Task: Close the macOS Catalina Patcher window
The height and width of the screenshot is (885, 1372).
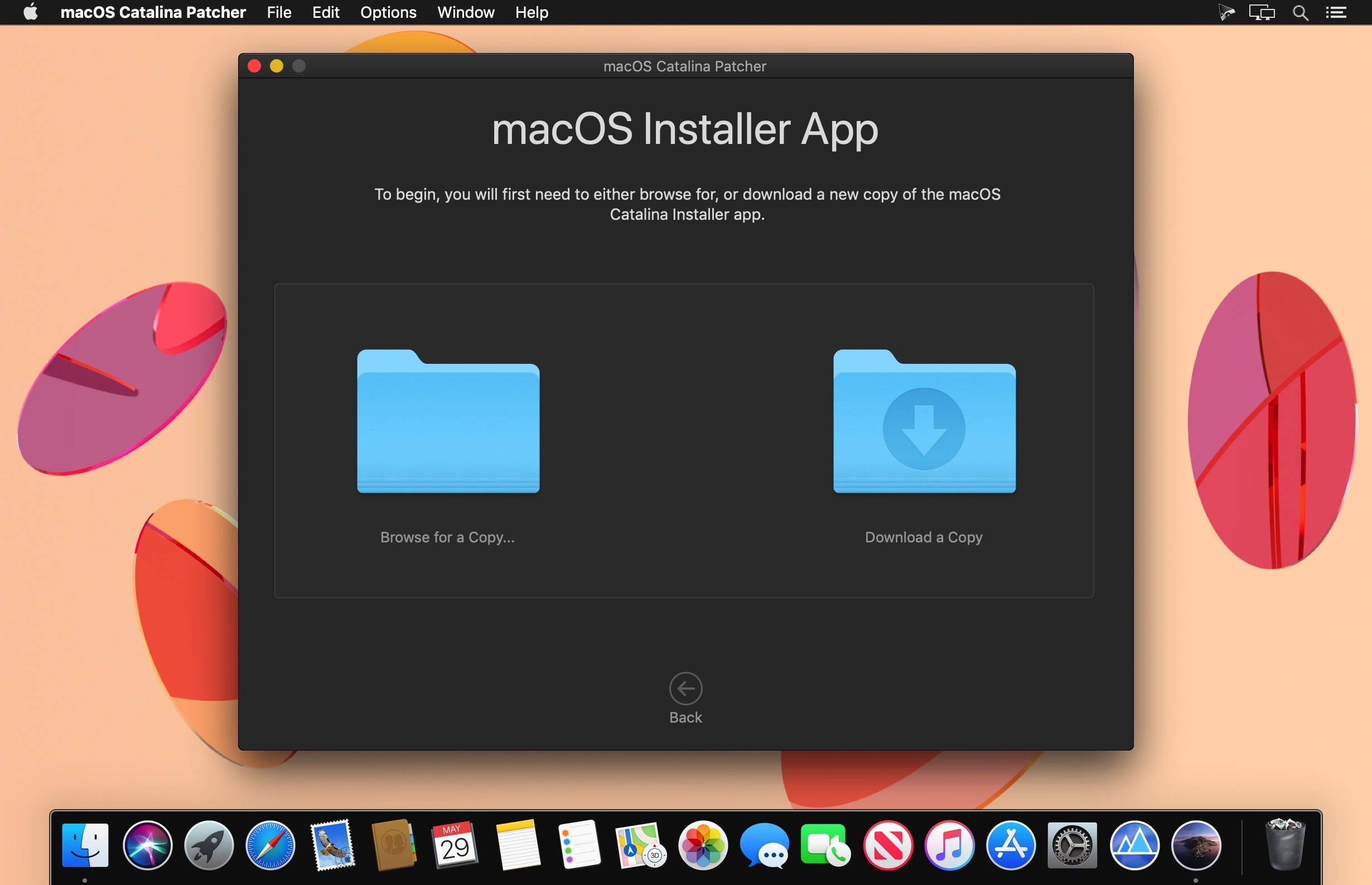Action: (254, 66)
